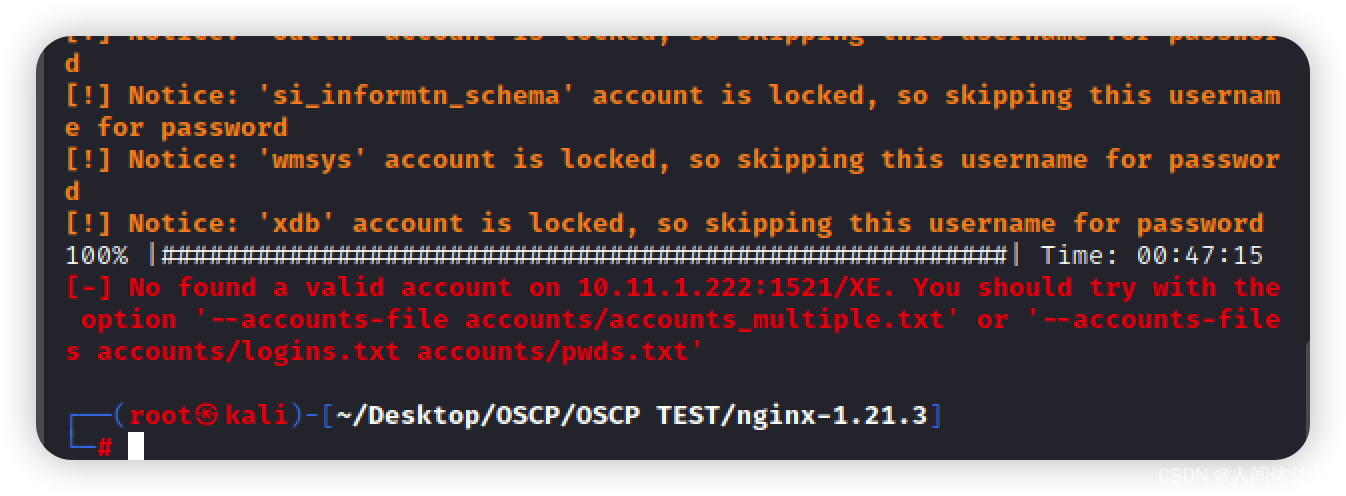Click the 'si_informtn_schema' account name

tap(416, 95)
